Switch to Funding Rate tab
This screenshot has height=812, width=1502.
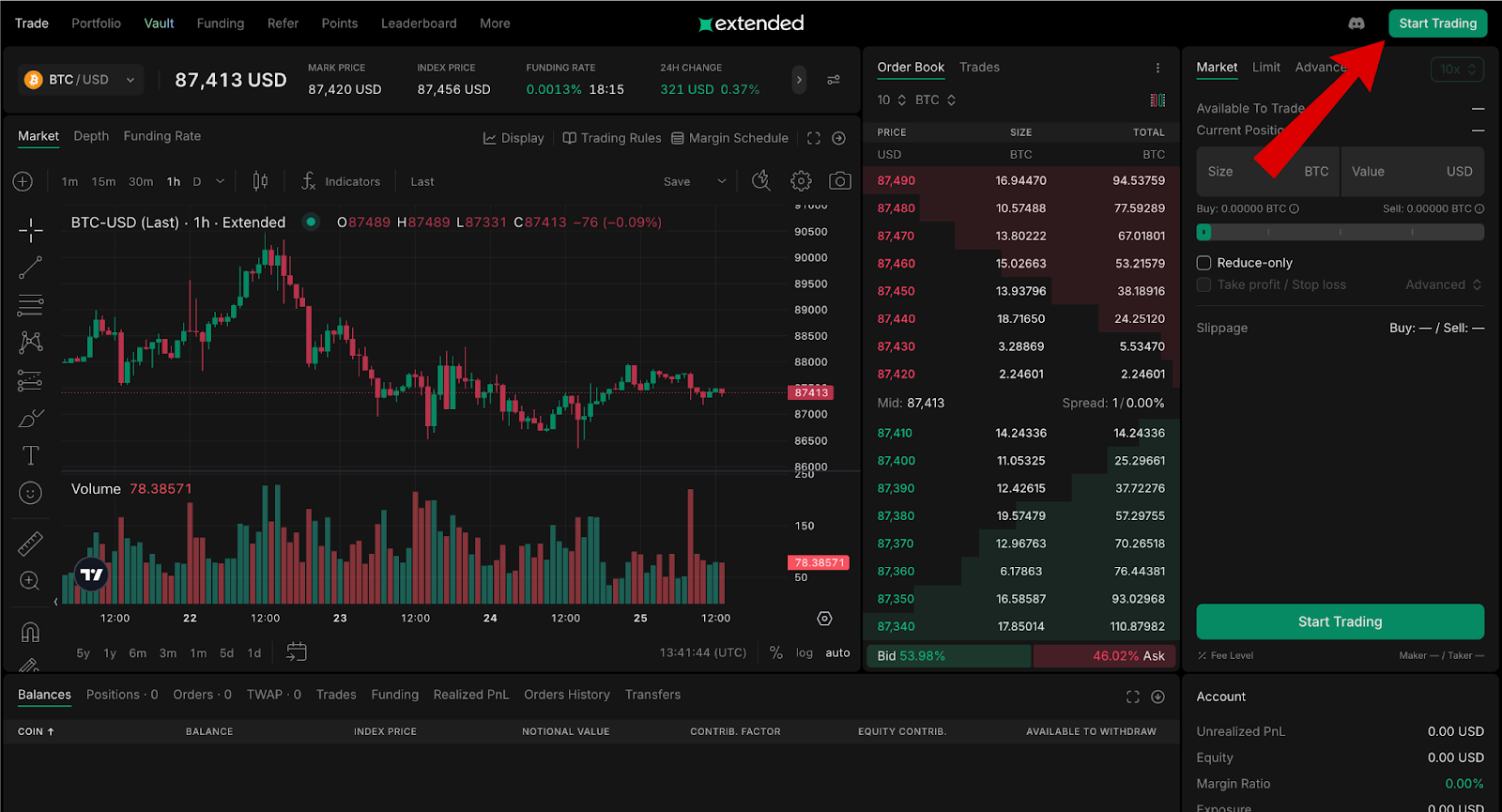click(162, 136)
